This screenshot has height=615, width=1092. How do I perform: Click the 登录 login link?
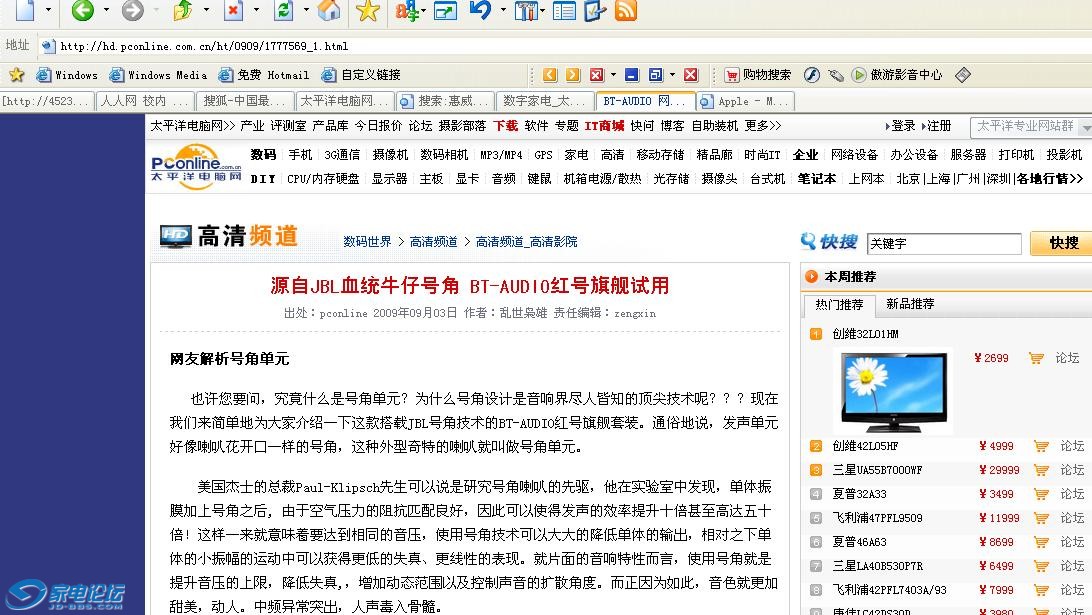(x=903, y=125)
